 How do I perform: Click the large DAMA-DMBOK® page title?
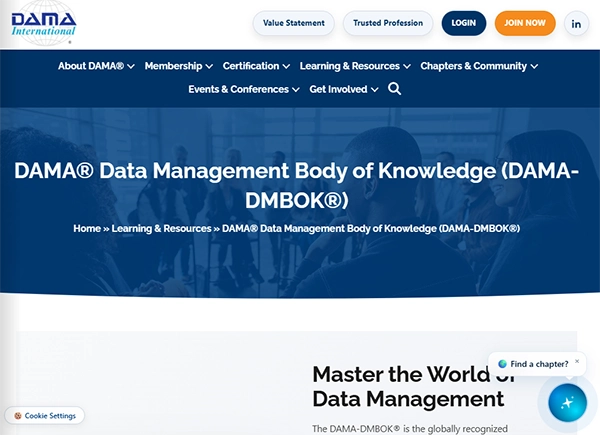(297, 185)
